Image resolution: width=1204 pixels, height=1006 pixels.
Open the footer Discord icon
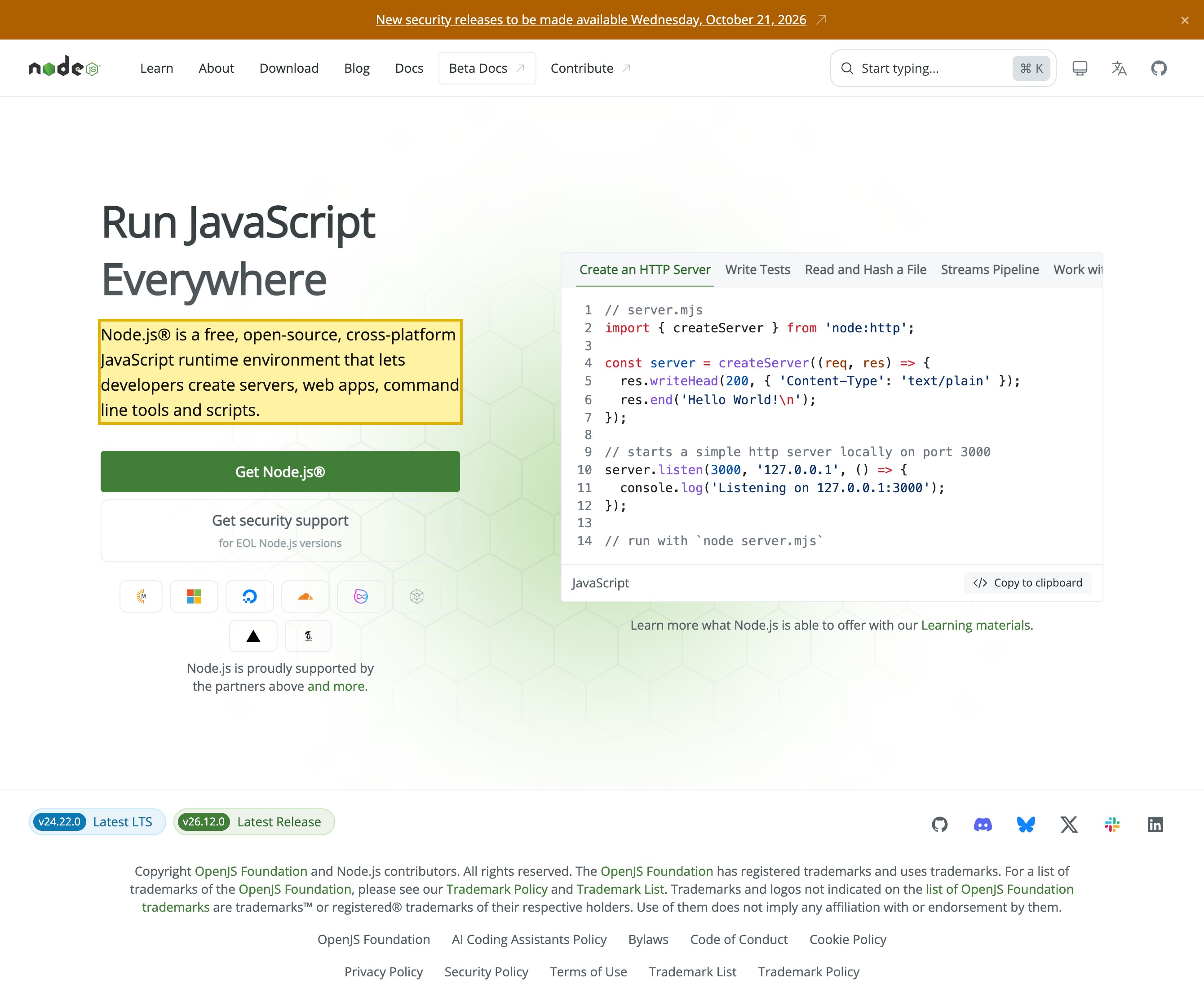point(983,824)
